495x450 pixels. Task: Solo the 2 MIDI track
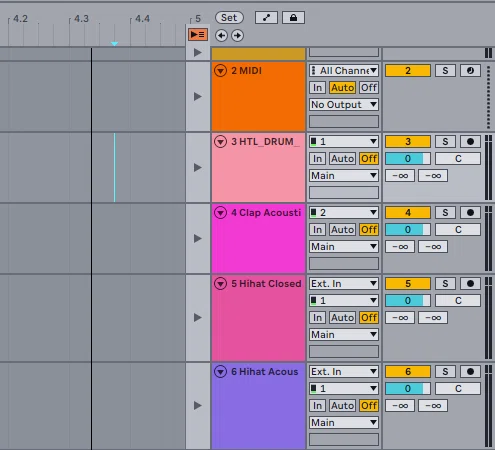445,71
